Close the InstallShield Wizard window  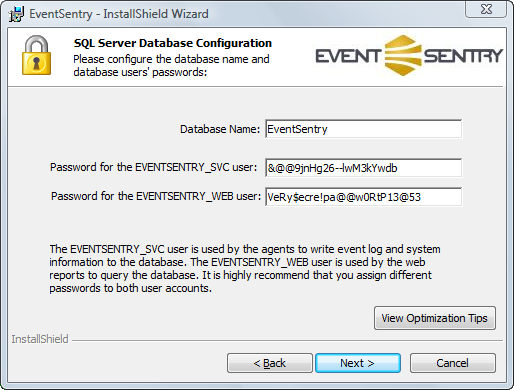click(x=486, y=9)
